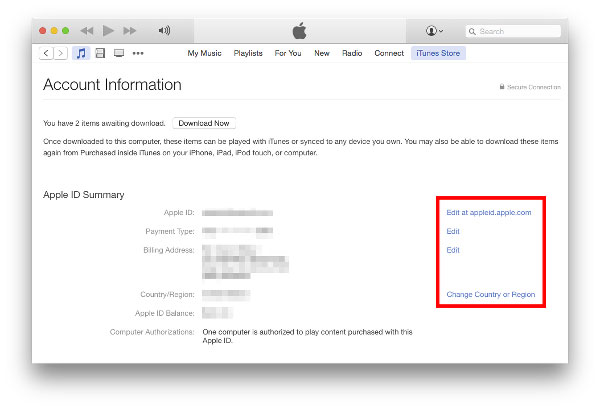Open the Playlists tab
600x409 pixels.
(x=248, y=53)
